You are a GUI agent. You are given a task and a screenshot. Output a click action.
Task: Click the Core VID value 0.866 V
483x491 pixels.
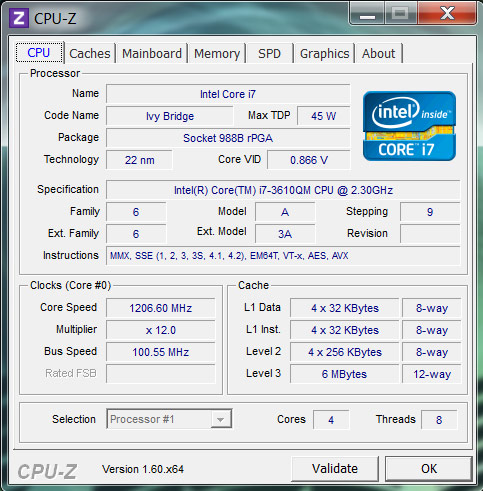309,160
